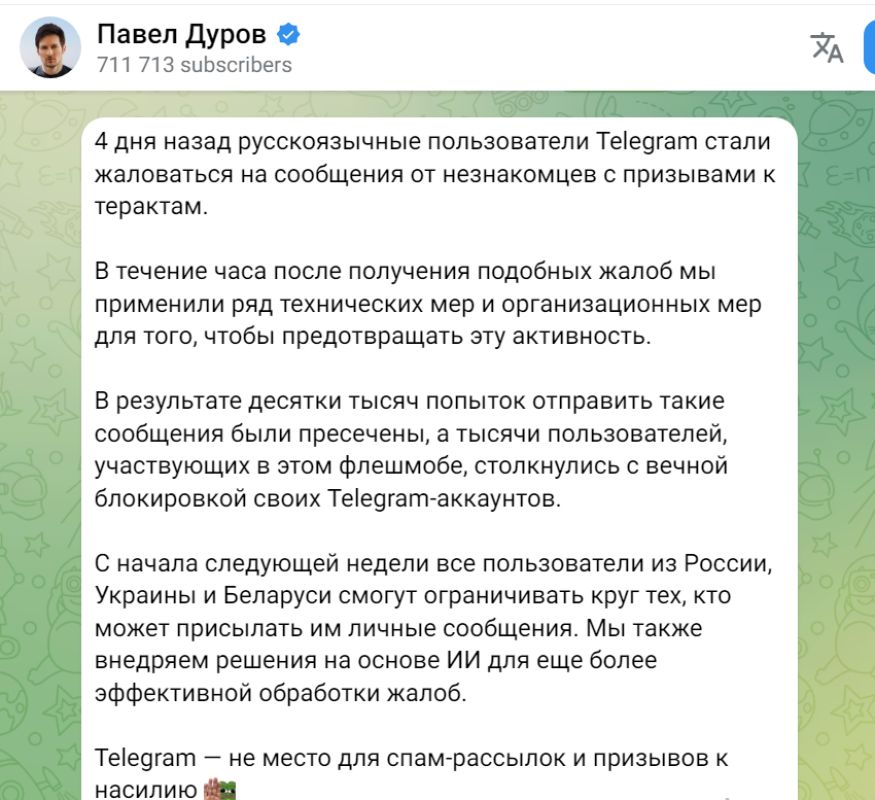Click paragraph starting "4 дня назад"

pyautogui.click(x=435, y=172)
